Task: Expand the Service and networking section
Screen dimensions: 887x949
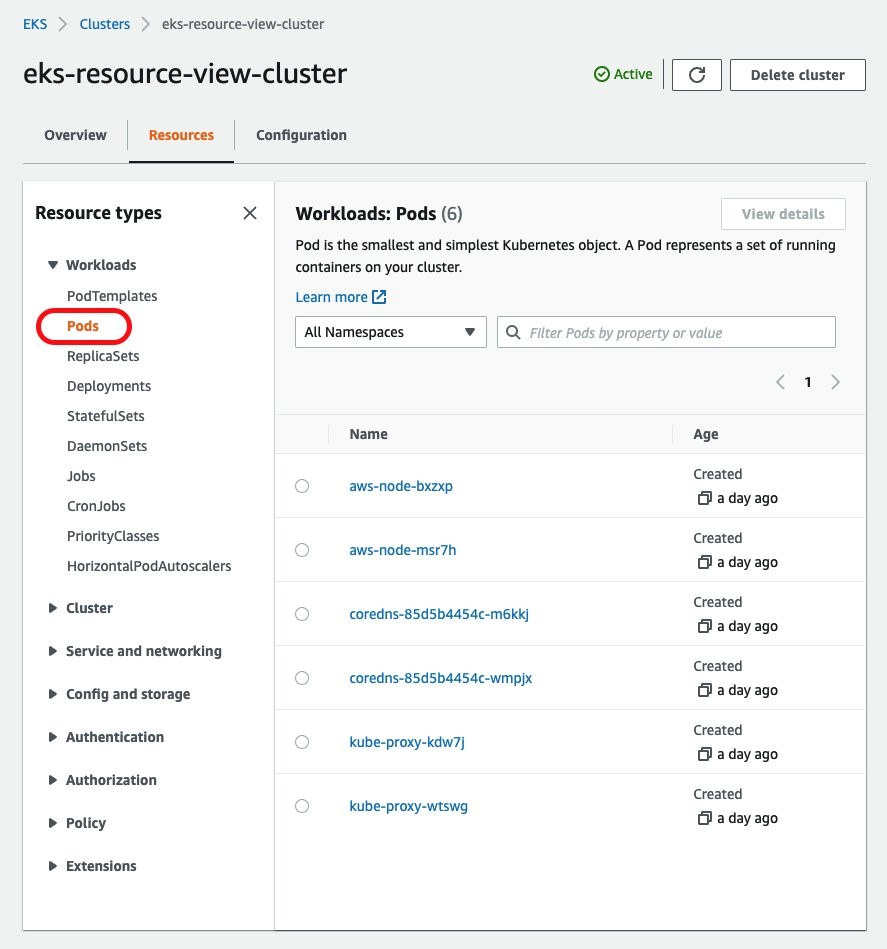Action: tap(53, 651)
